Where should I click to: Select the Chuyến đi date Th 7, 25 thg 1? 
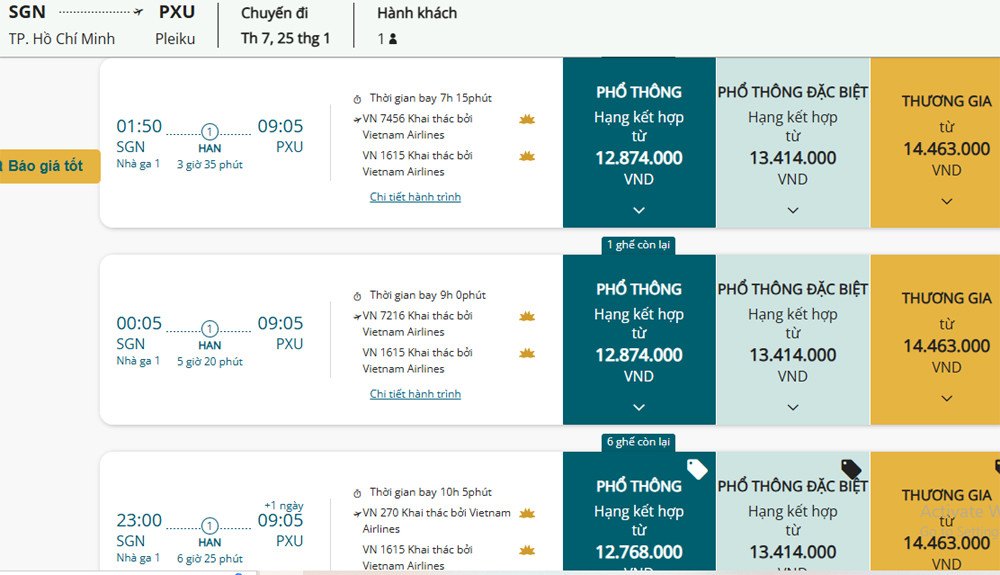[285, 39]
